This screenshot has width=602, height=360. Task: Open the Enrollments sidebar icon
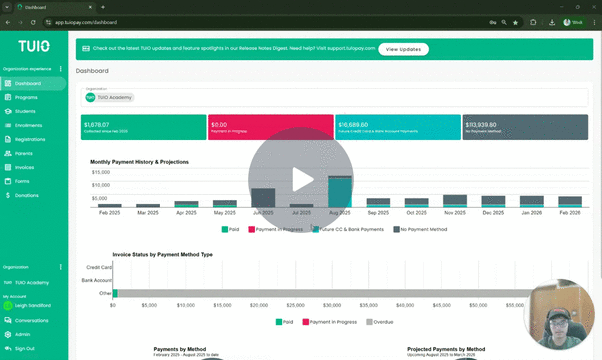coord(8,126)
